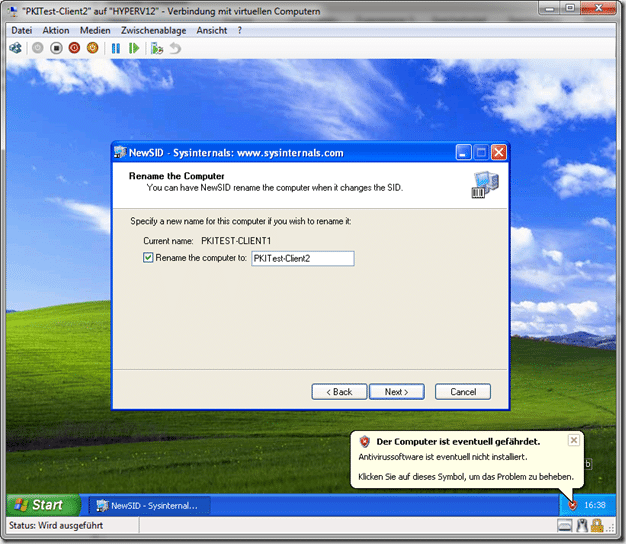Open the Ansicht menu
The height and width of the screenshot is (544, 626).
coord(212,30)
